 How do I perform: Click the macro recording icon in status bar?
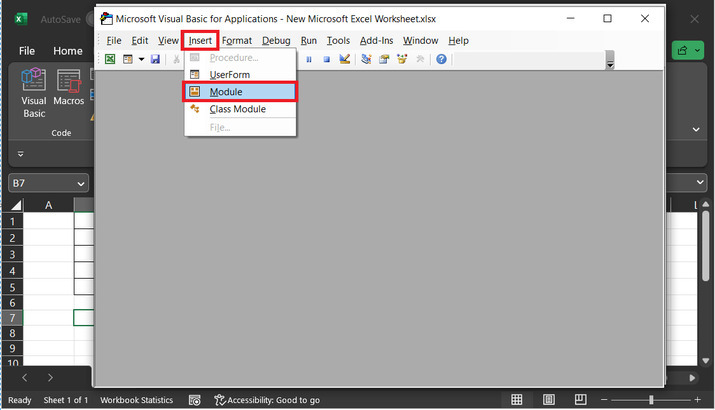point(195,400)
